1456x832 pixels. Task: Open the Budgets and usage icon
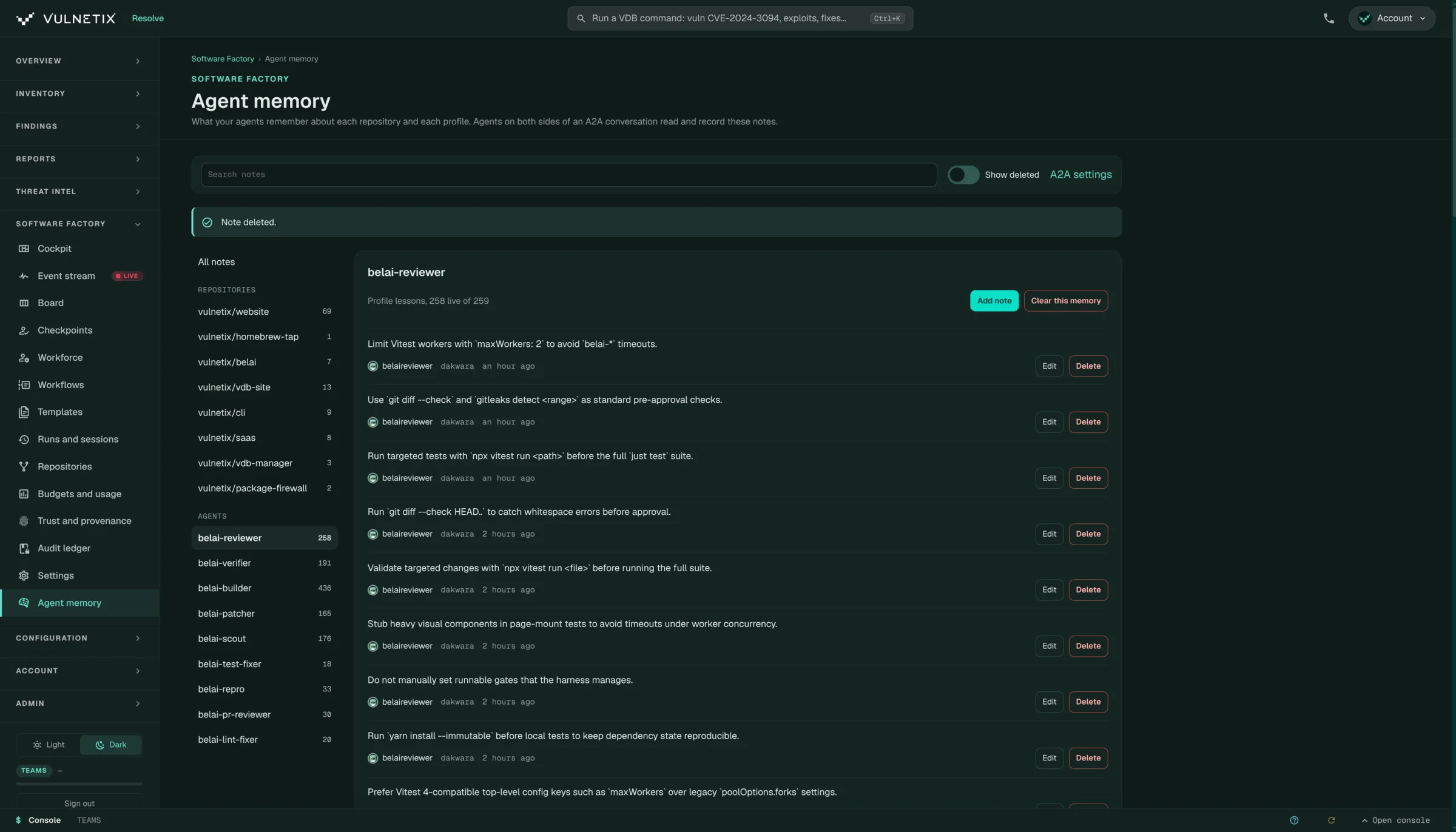tap(24, 494)
